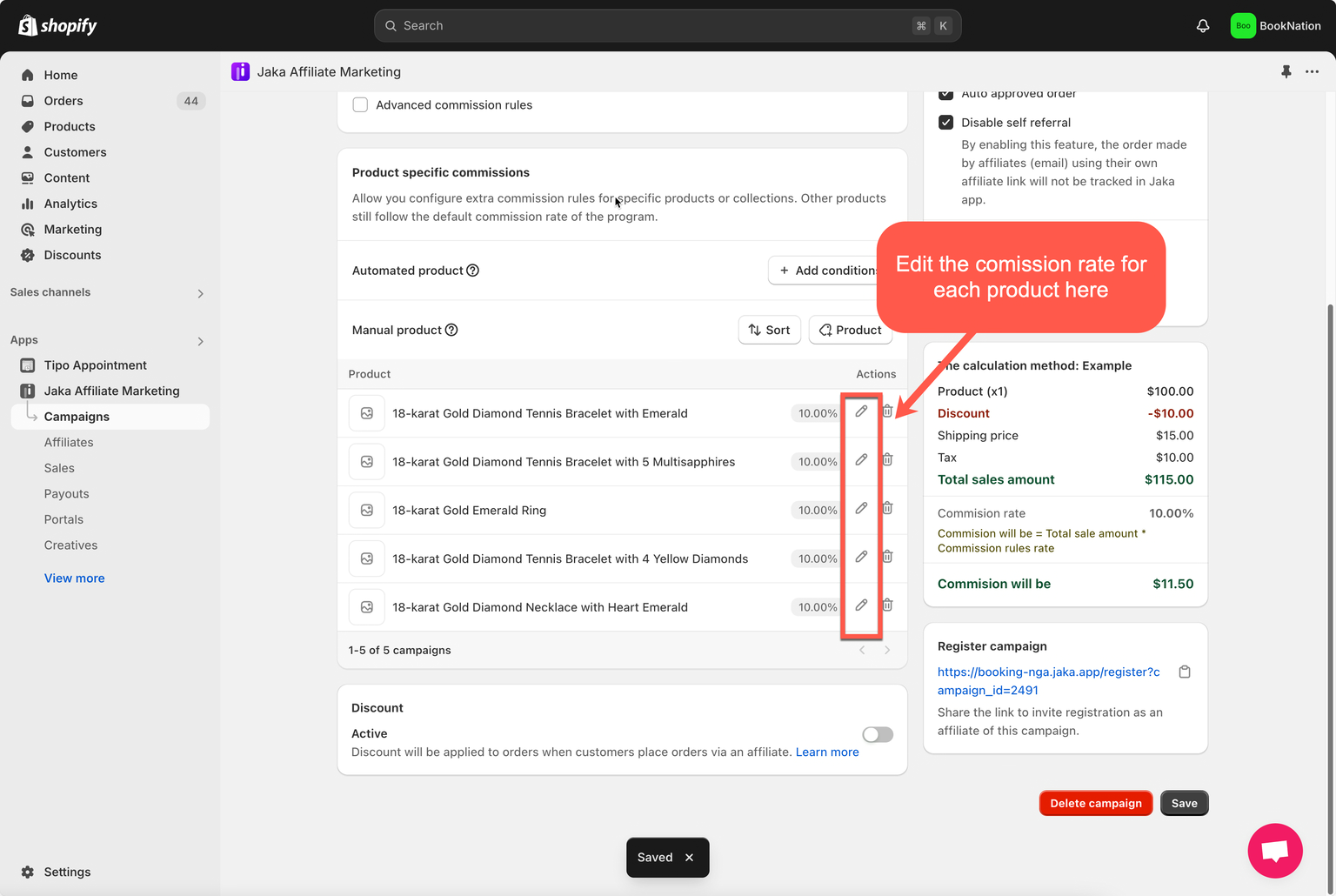Toggle the Discount Active switch
The height and width of the screenshot is (896, 1336).
point(878,735)
